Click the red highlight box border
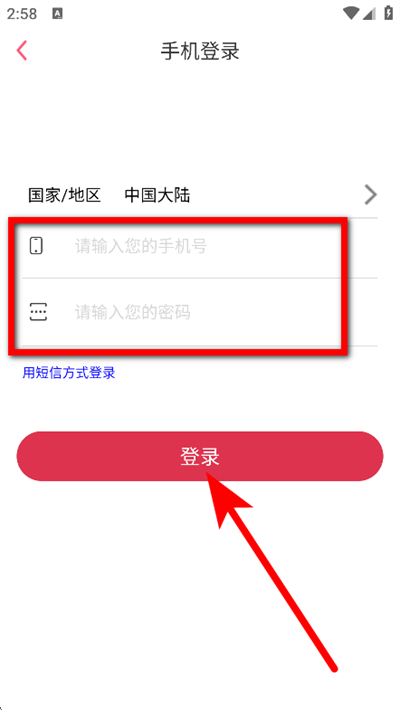 coord(178,220)
